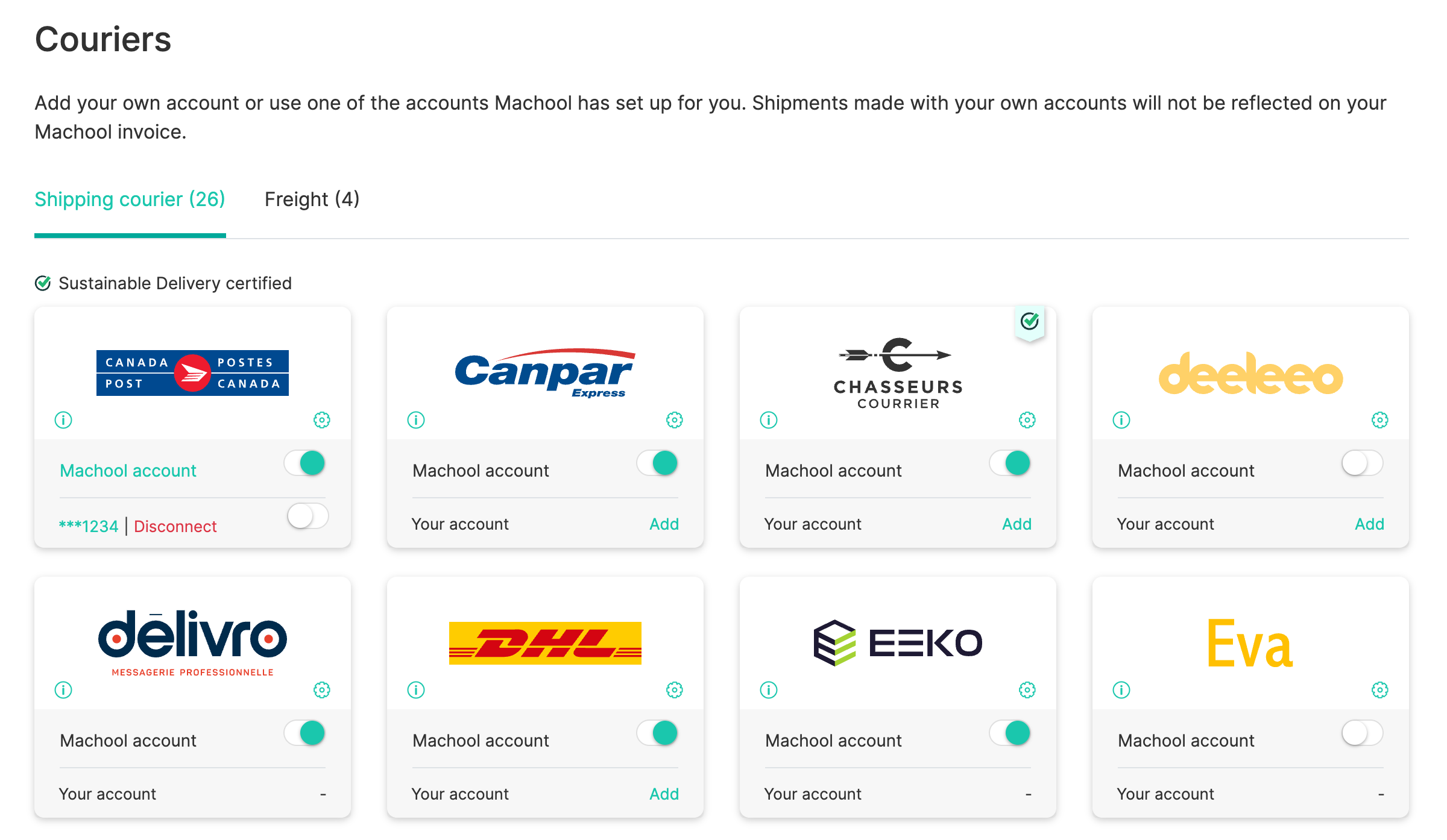Click the Canada Post logo

[192, 373]
